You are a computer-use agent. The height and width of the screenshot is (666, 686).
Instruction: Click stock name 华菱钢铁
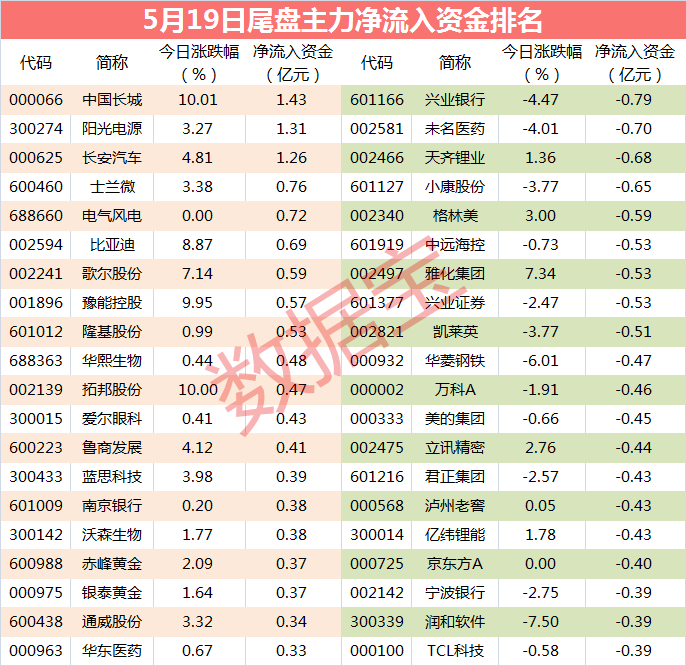pos(455,361)
